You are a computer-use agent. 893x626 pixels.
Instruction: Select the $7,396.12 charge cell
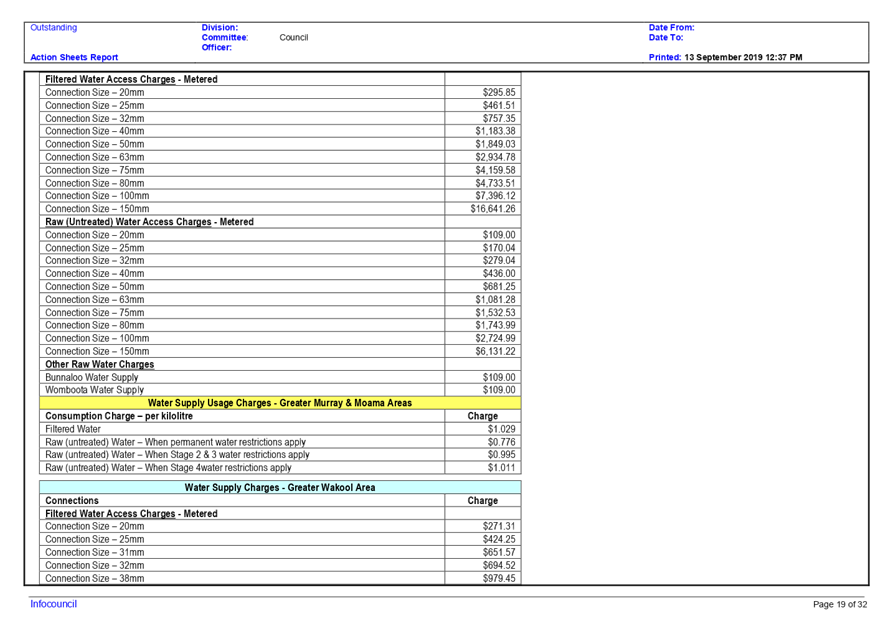click(x=483, y=196)
